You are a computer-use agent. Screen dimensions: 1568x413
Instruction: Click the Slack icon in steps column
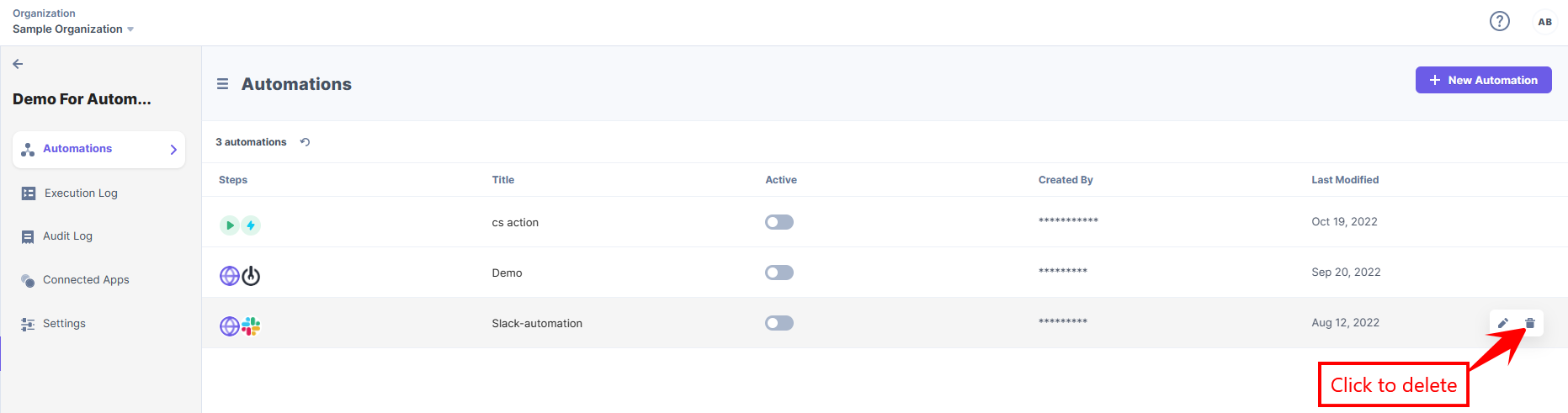pyautogui.click(x=251, y=326)
